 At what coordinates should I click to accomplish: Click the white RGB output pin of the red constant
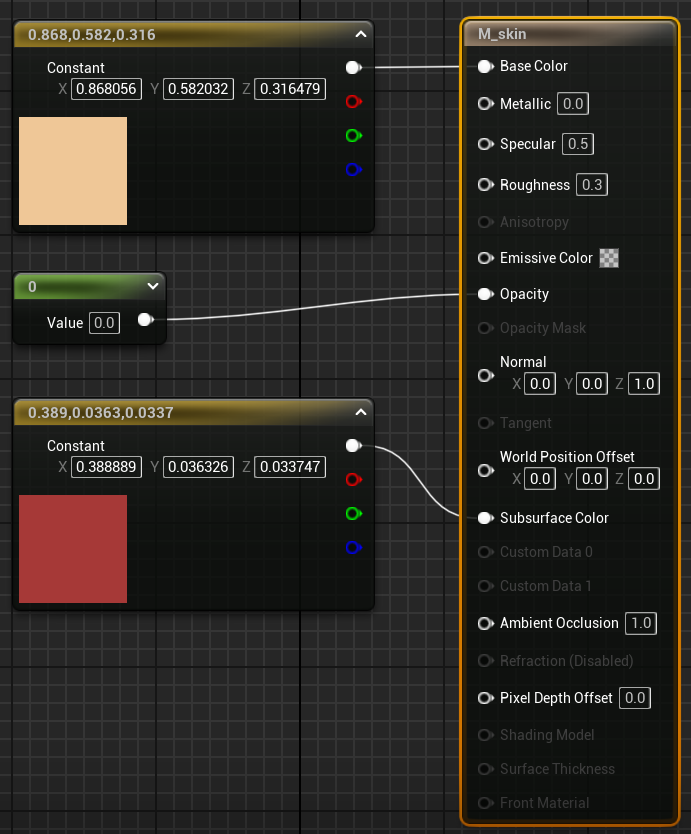pyautogui.click(x=352, y=446)
